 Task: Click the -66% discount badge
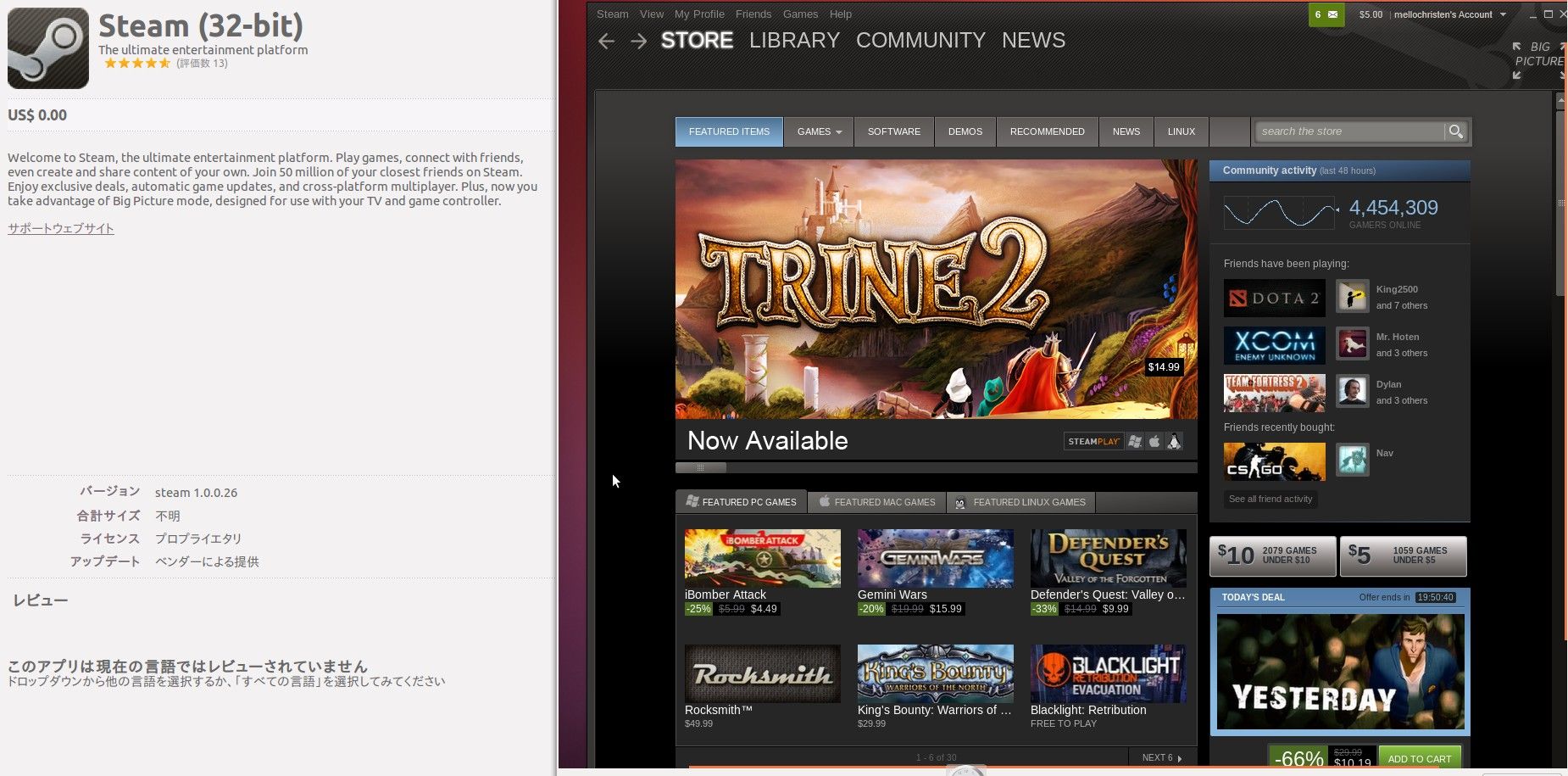click(x=1298, y=758)
